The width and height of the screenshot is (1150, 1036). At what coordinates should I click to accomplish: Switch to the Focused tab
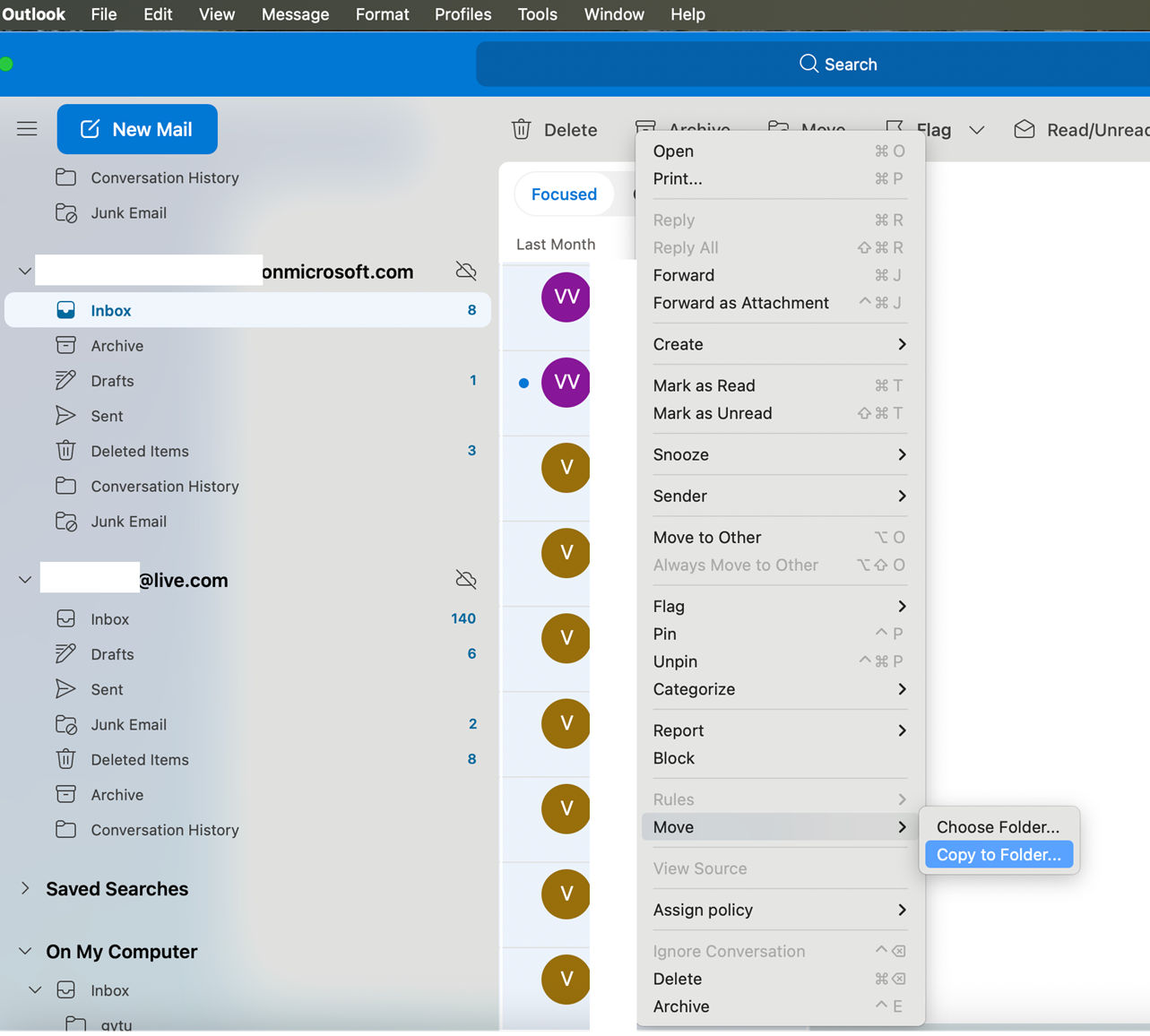coord(565,194)
